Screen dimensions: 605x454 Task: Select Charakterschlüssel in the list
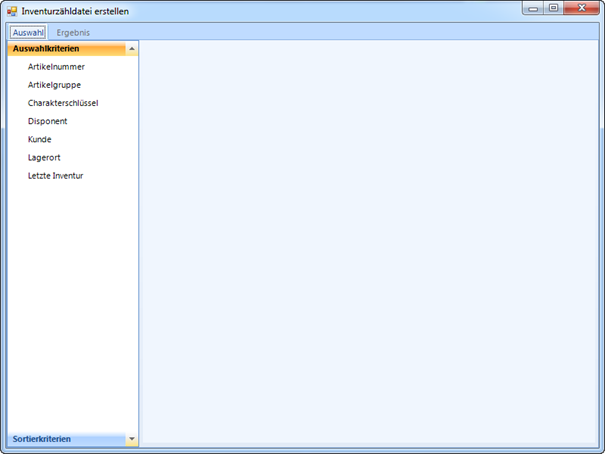tap(63, 103)
